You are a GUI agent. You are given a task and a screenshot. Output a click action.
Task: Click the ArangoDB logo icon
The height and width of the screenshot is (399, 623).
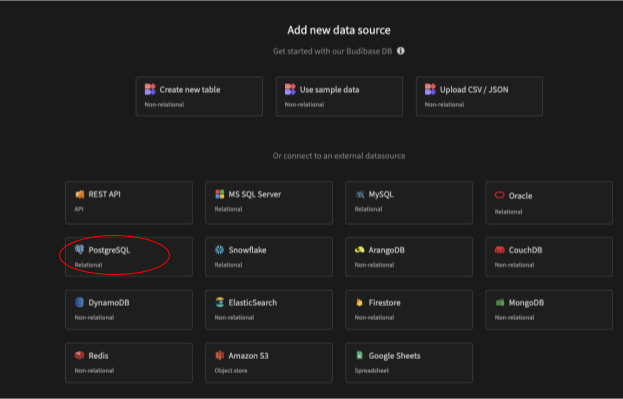360,250
